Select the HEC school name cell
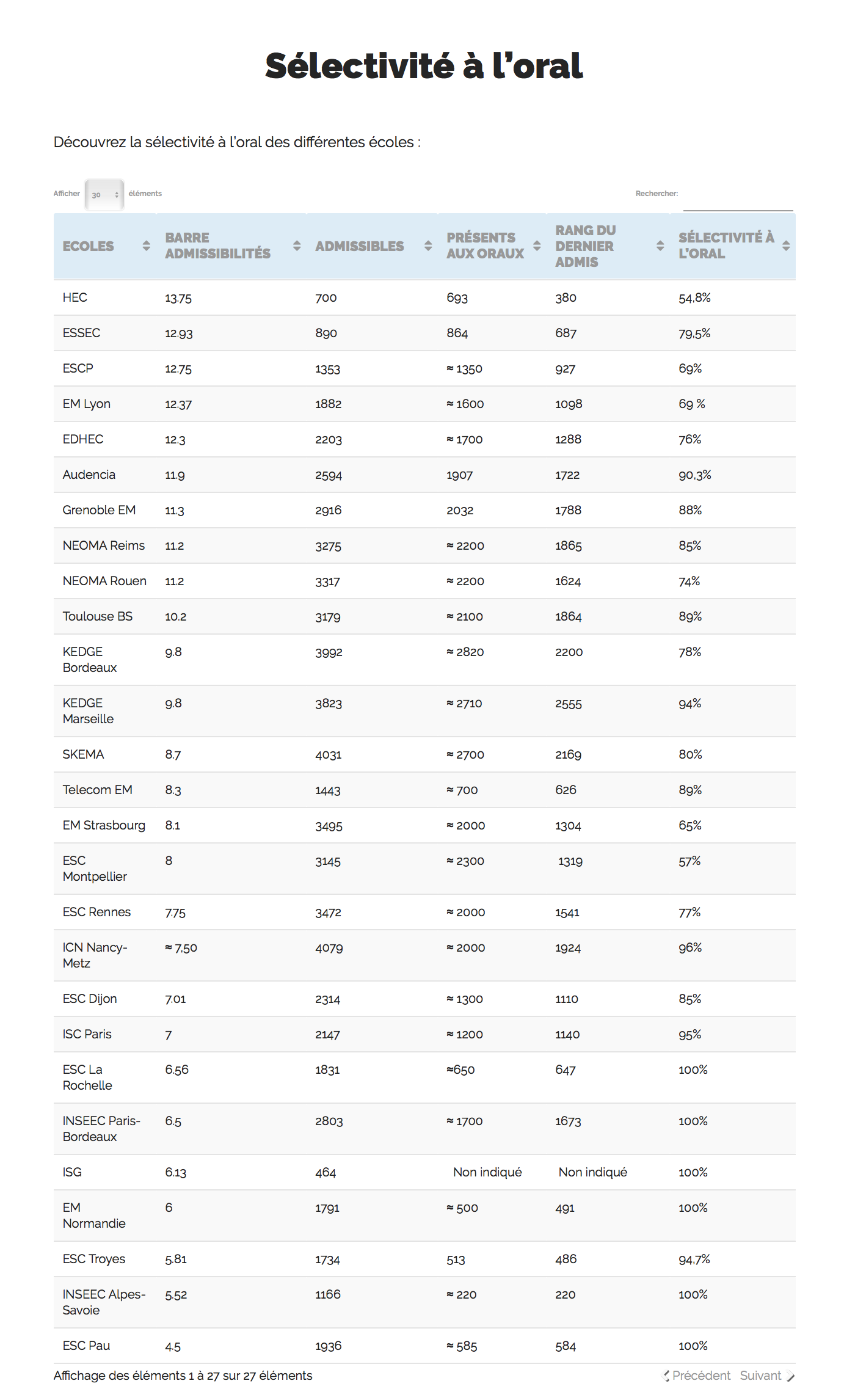 75,297
